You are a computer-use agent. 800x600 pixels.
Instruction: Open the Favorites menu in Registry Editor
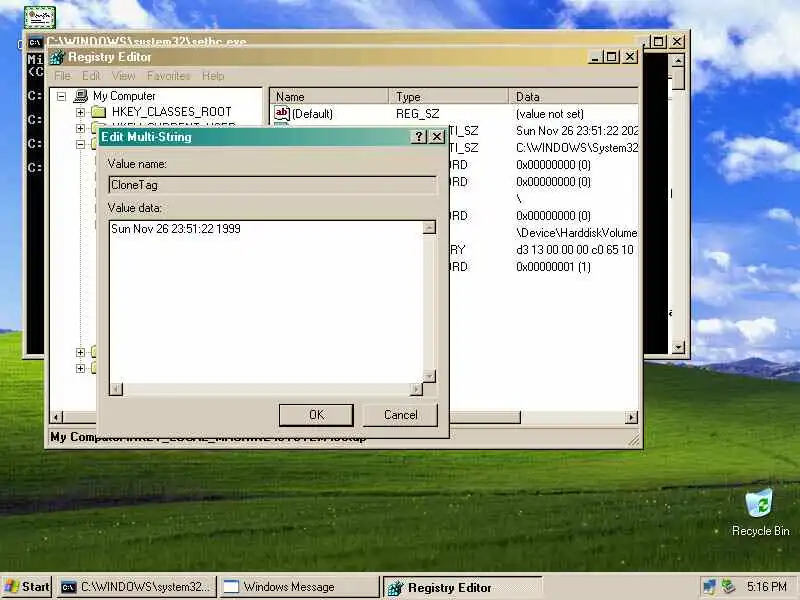(168, 76)
